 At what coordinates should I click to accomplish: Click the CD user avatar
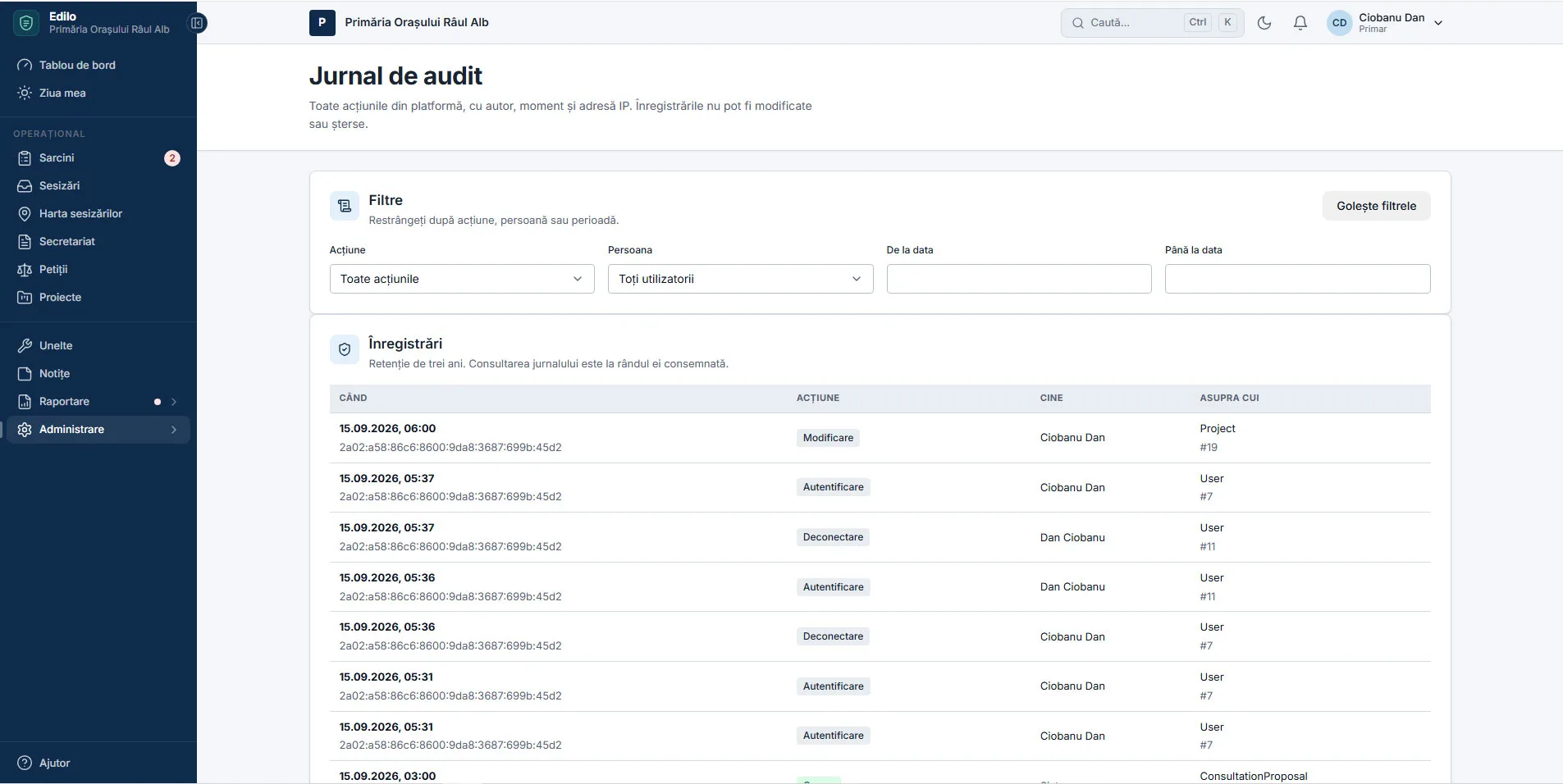[x=1340, y=23]
